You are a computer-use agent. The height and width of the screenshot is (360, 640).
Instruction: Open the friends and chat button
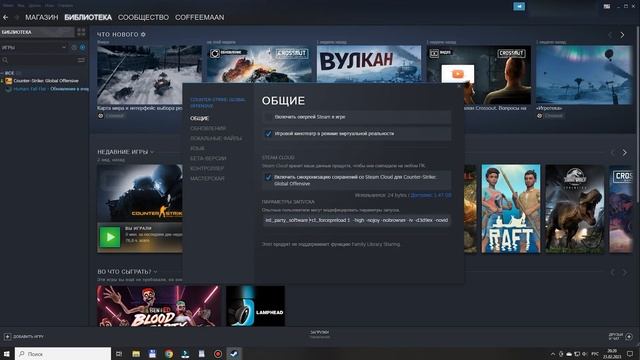click(x=620, y=336)
